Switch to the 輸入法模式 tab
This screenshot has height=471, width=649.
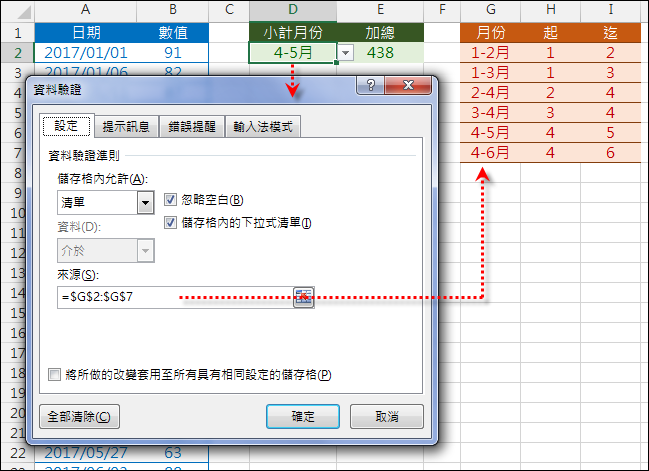tap(263, 127)
